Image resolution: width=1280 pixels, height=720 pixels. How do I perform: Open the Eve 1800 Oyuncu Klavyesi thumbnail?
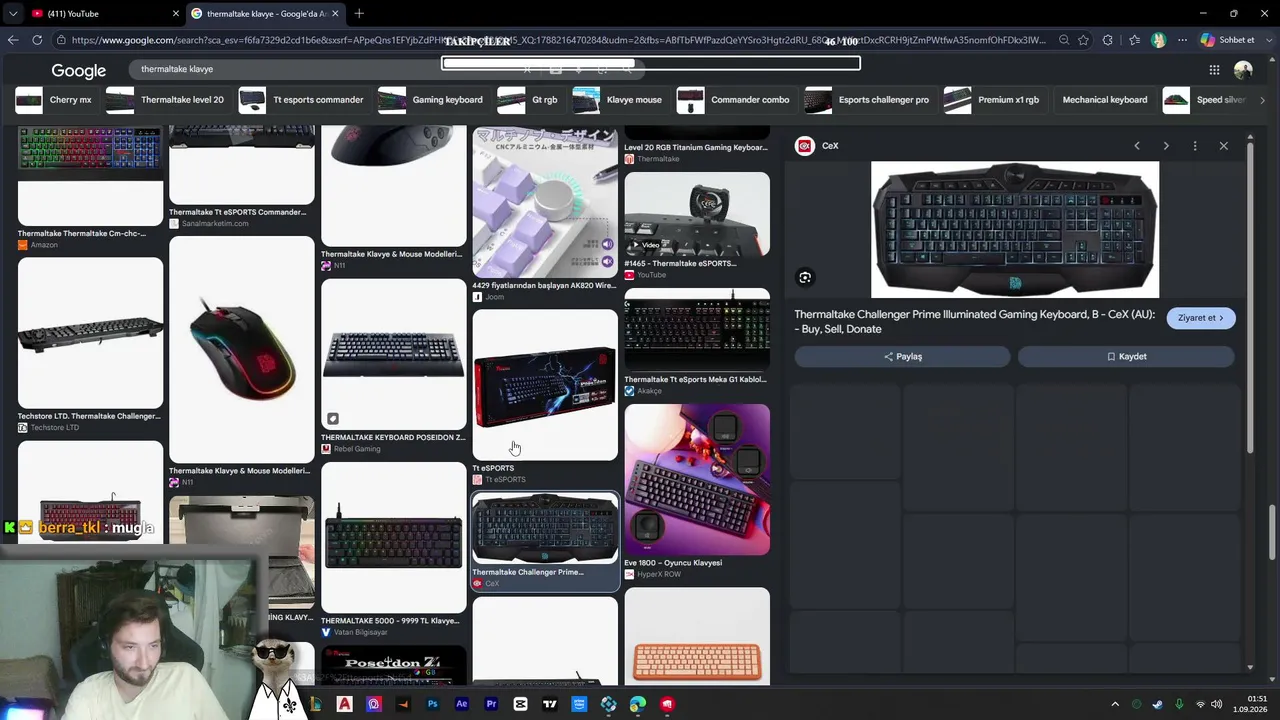[697, 480]
